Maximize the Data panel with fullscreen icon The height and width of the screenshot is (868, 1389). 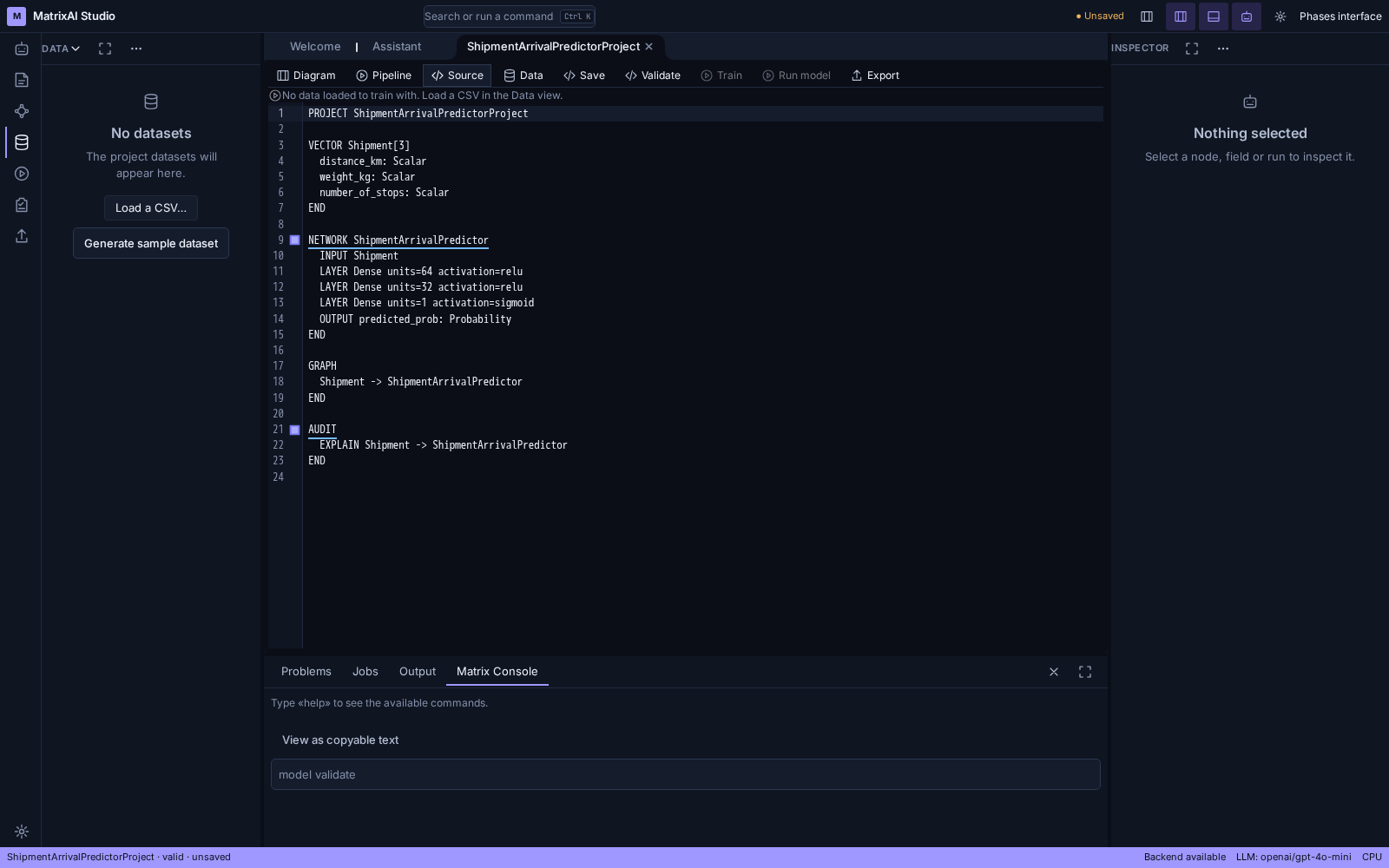(105, 49)
